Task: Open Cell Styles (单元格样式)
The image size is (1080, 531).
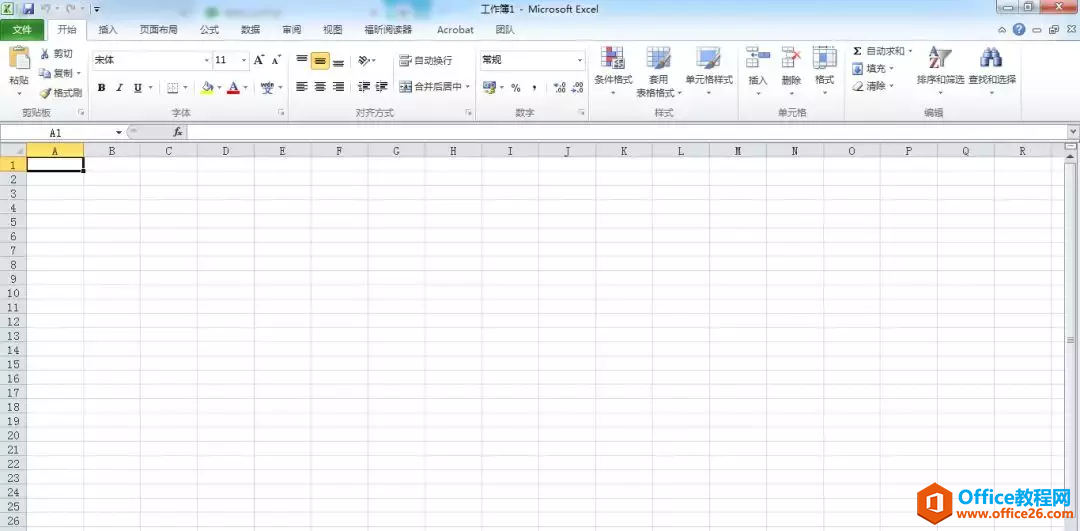Action: [709, 72]
